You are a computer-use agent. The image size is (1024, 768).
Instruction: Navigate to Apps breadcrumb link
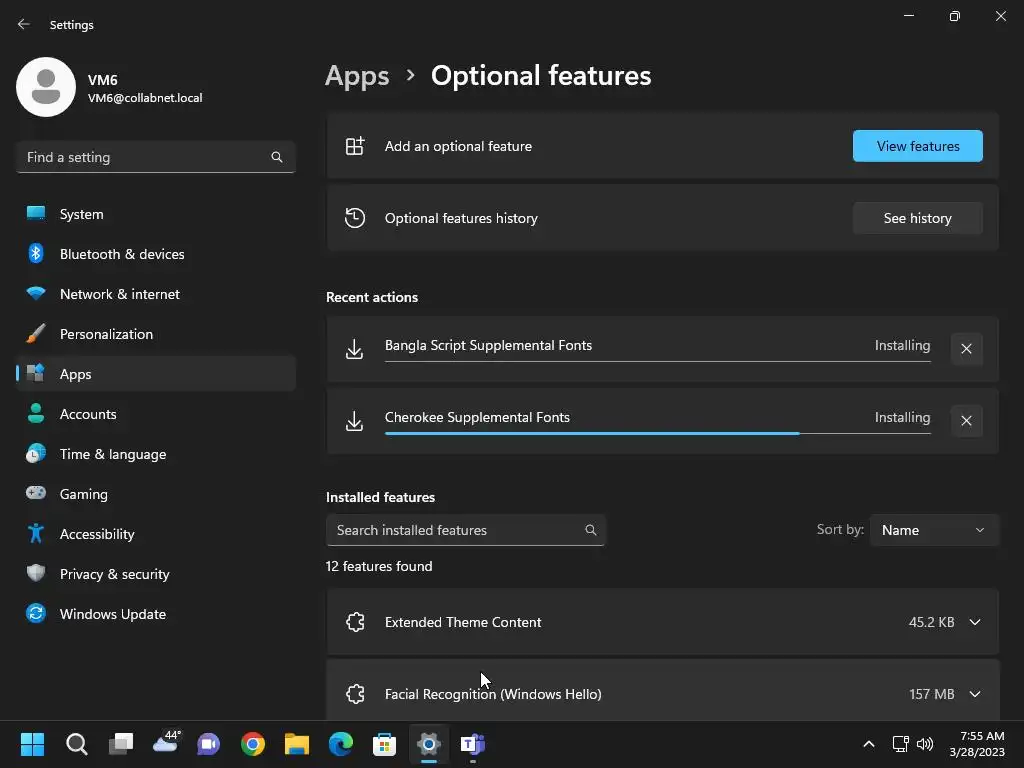[x=357, y=76]
